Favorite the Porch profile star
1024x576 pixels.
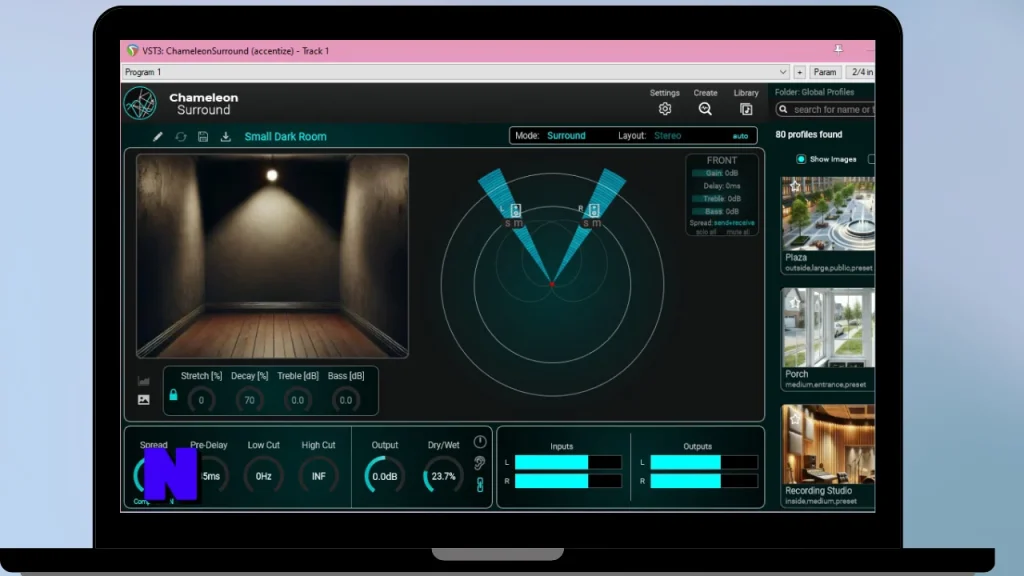tap(795, 302)
